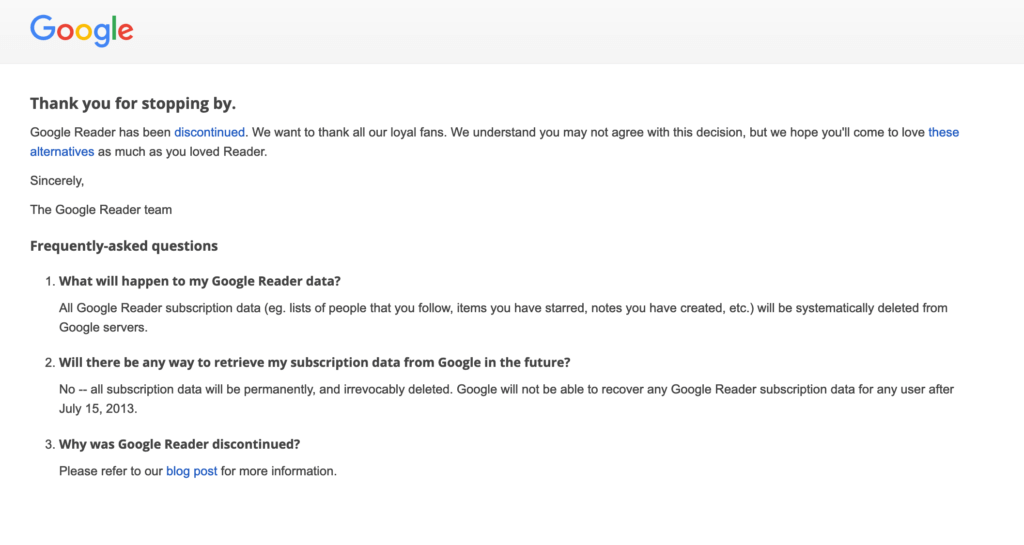Click question "What will happen to my Google Reader data?"
This screenshot has height=545, width=1024.
tap(200, 281)
